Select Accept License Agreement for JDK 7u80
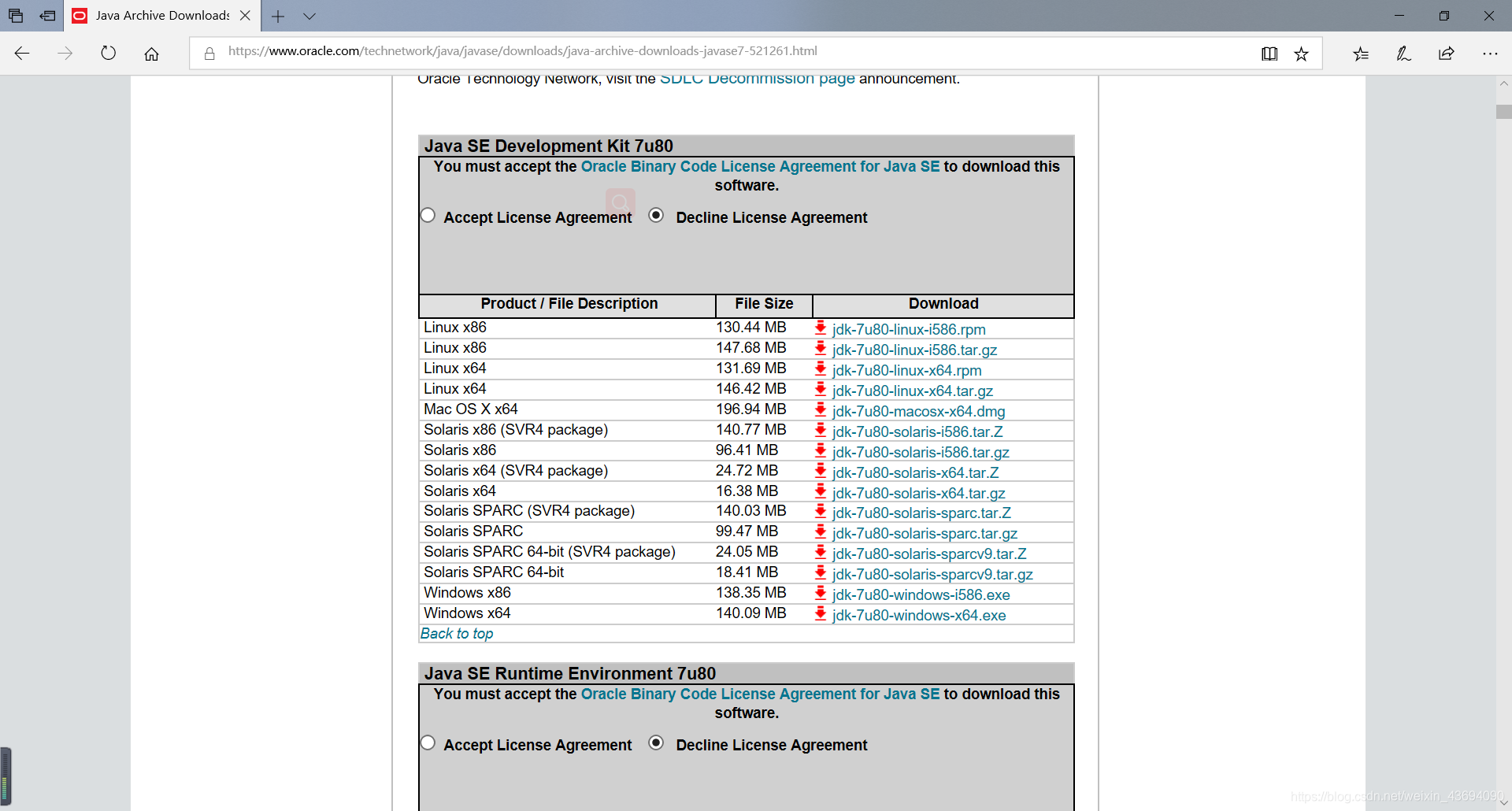This screenshot has width=1512, height=811. (x=428, y=215)
